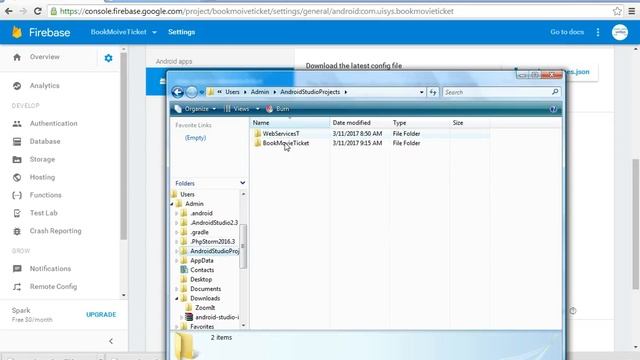This screenshot has height=360, width=640.
Task: Collapse the Admin tree node
Action: click(172, 204)
